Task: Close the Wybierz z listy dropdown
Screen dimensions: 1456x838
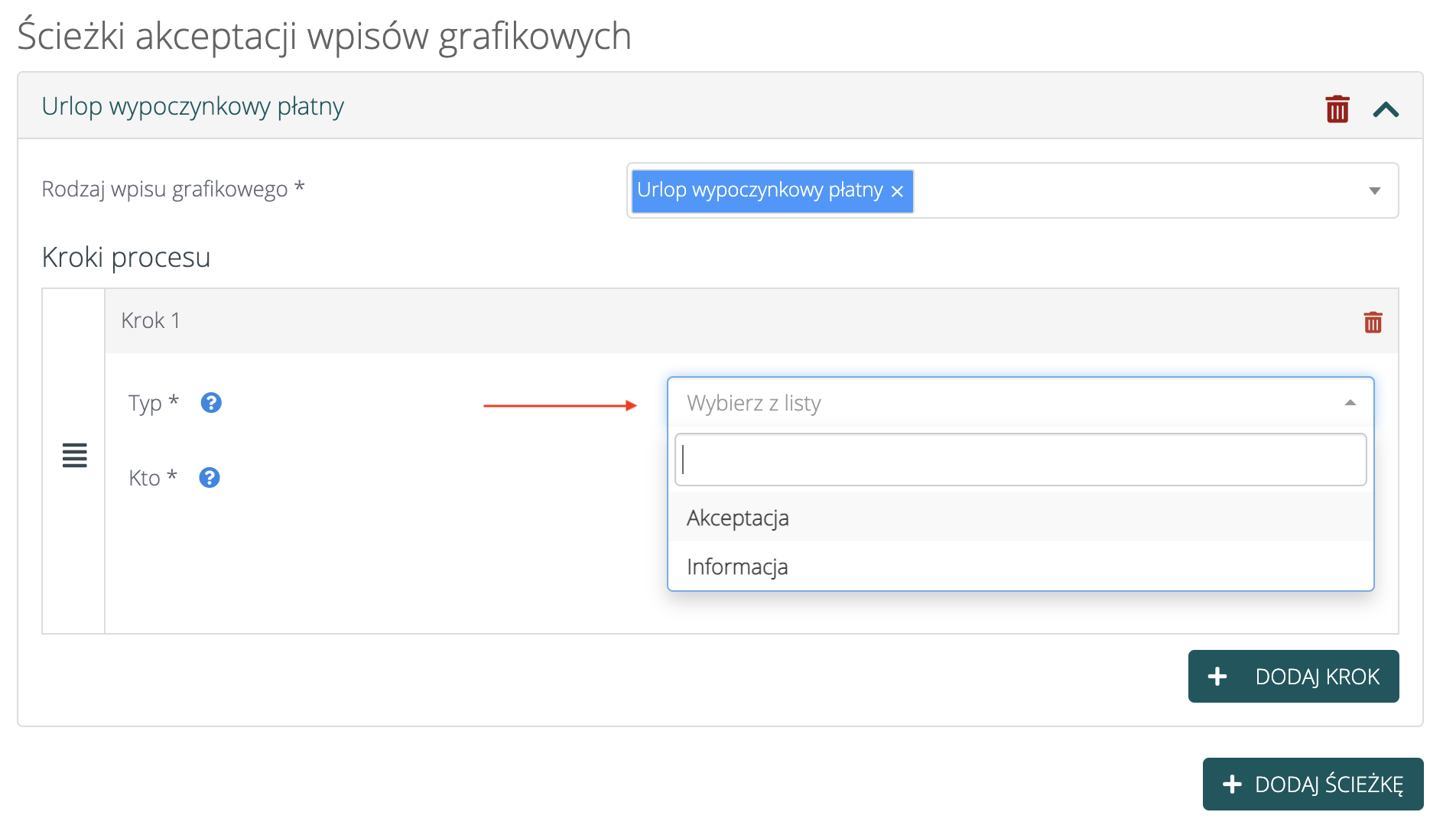Action: pyautogui.click(x=1350, y=402)
